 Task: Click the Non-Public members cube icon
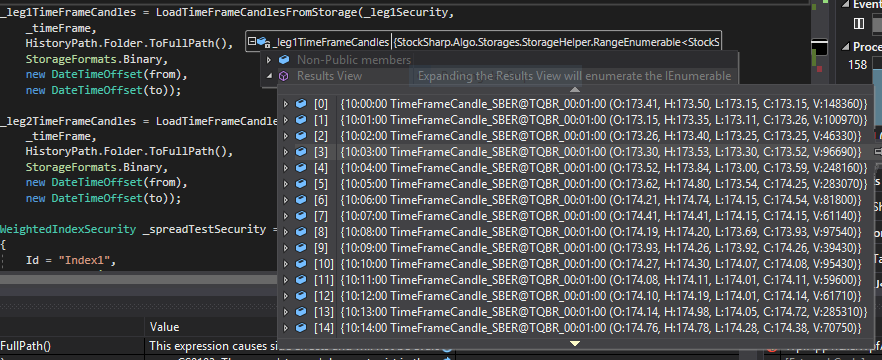[x=284, y=60]
